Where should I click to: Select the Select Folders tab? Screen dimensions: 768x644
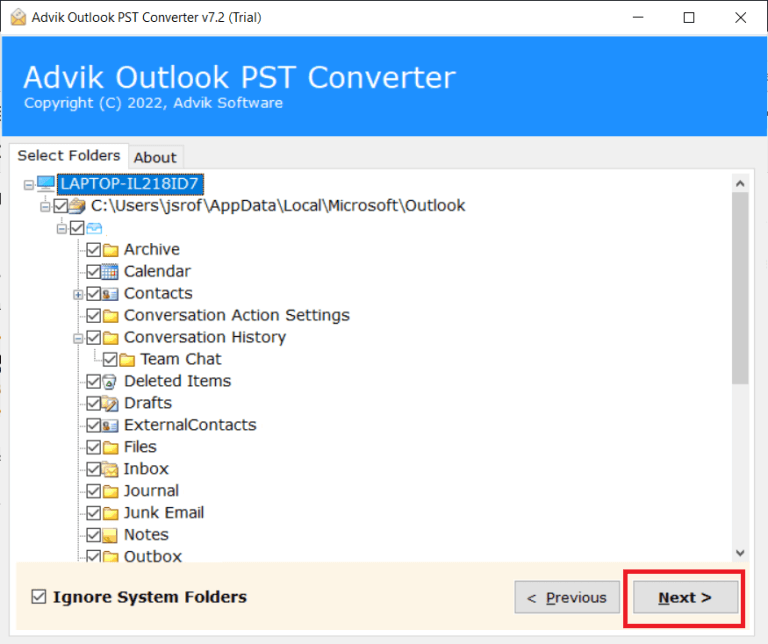click(69, 156)
